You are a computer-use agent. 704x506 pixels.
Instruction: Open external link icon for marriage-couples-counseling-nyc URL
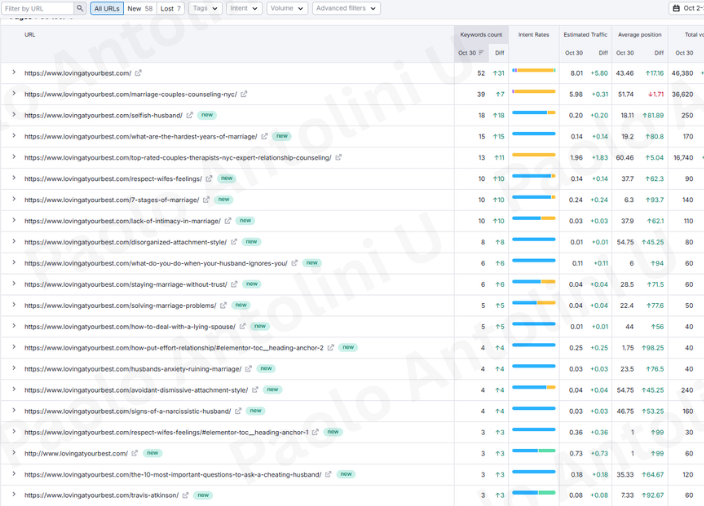(244, 94)
